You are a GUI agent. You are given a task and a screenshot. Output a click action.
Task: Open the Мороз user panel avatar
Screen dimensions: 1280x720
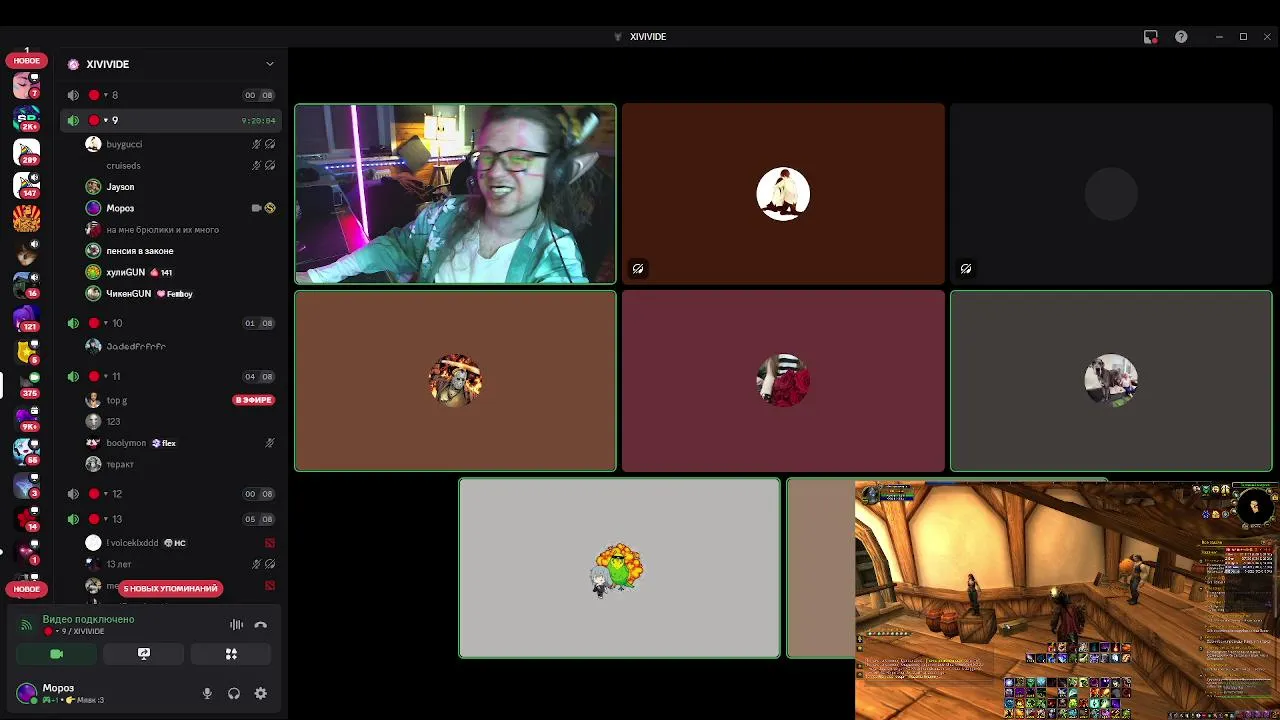pos(27,693)
